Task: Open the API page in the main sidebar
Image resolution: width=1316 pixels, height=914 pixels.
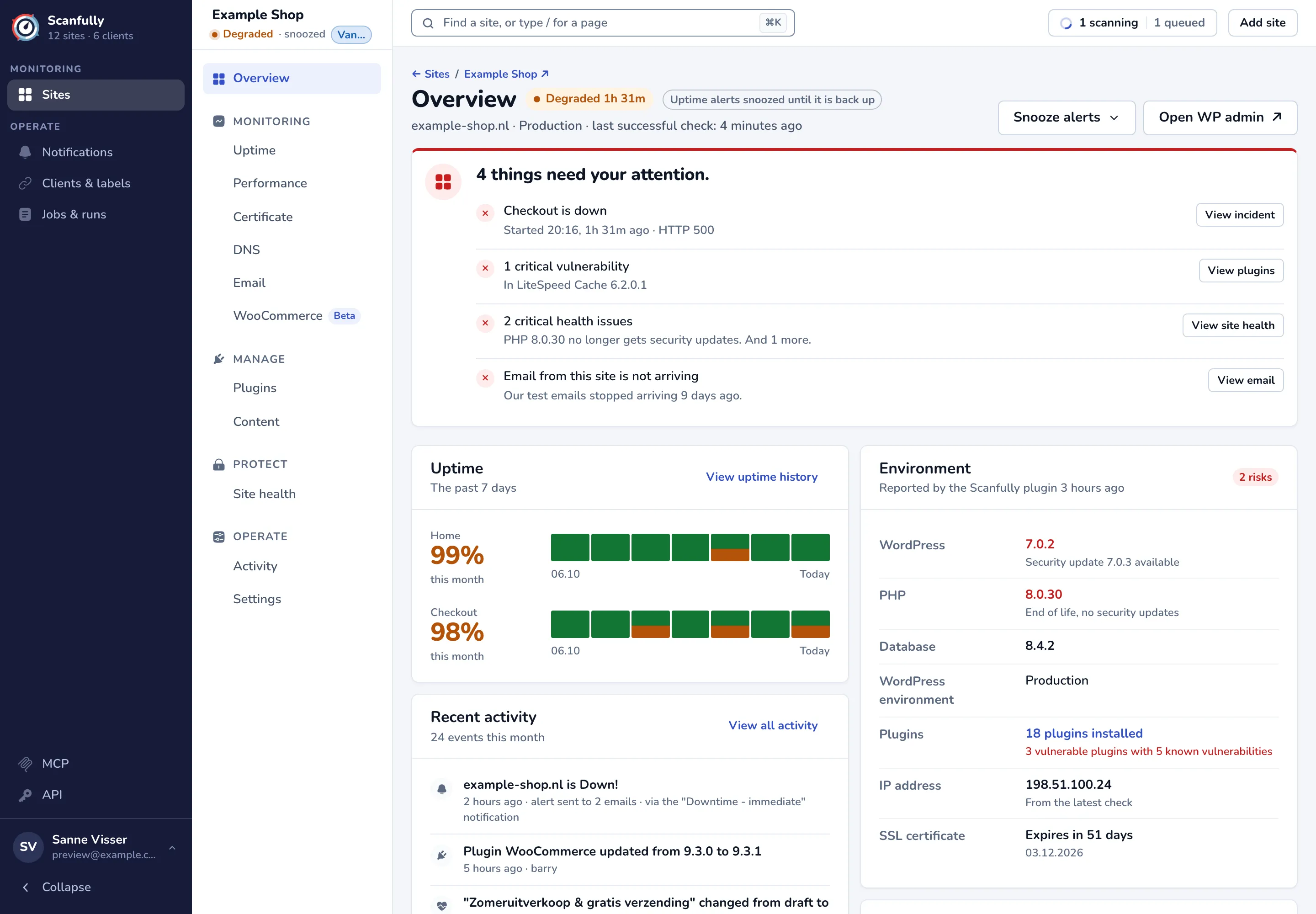Action: [x=96, y=794]
